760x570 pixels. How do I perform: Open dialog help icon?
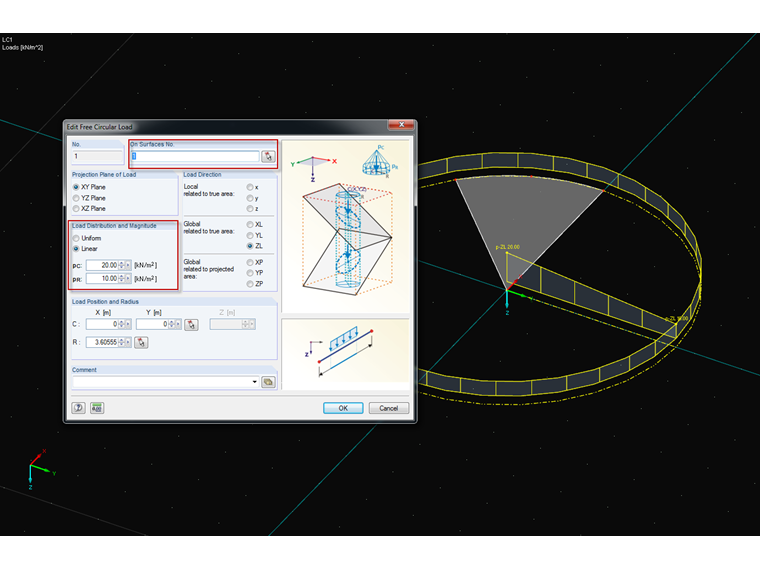point(79,408)
